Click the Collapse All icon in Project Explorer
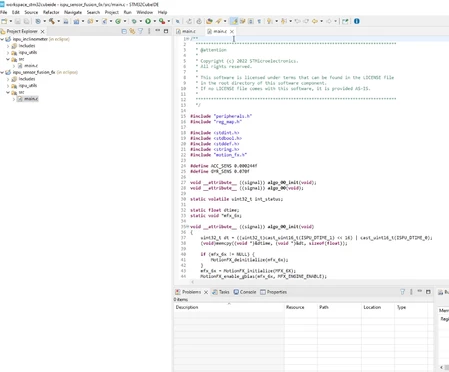Screen dimensions: 449x372 (124, 31)
